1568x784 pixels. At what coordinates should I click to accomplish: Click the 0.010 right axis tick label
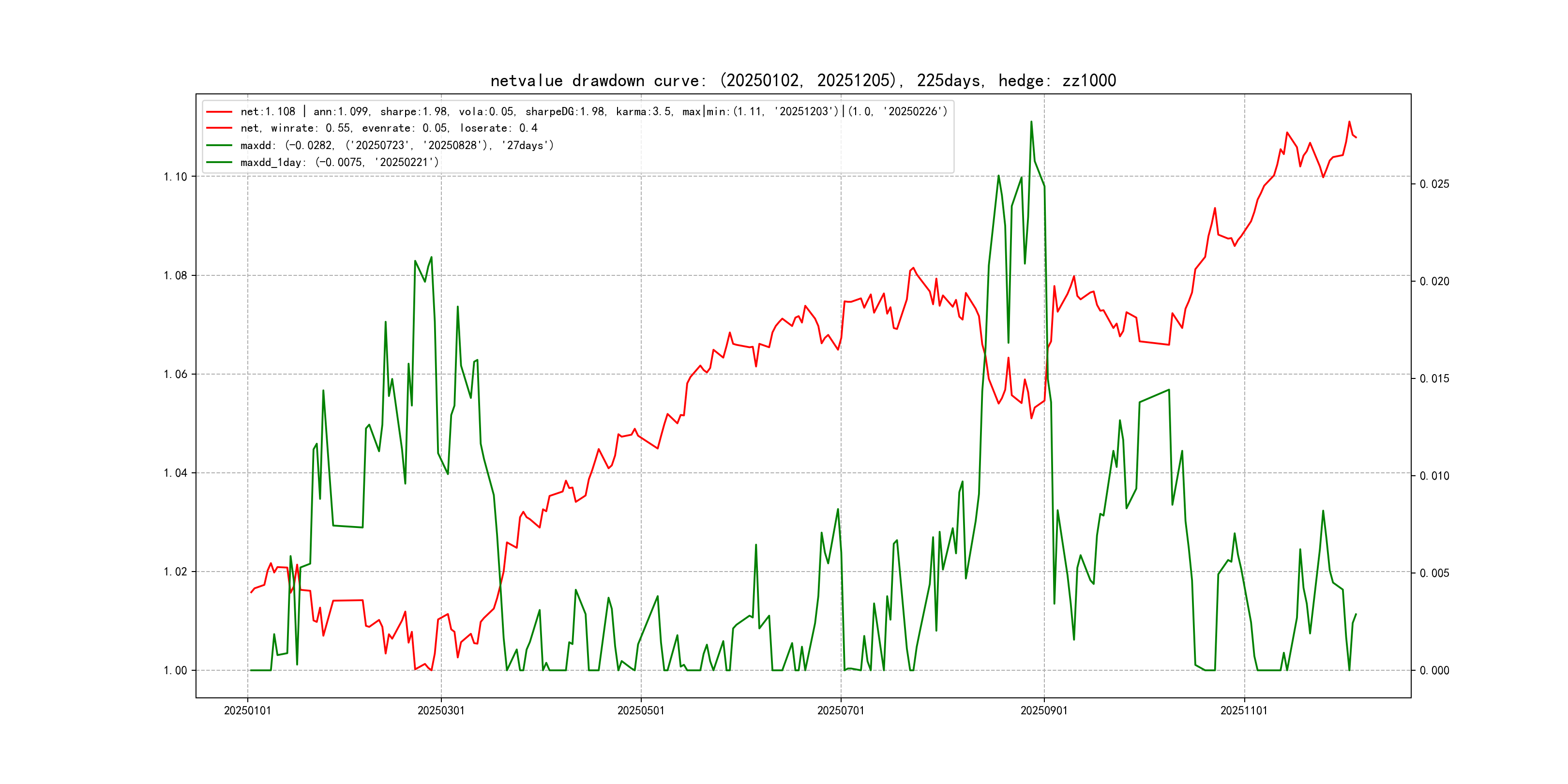pos(1434,475)
